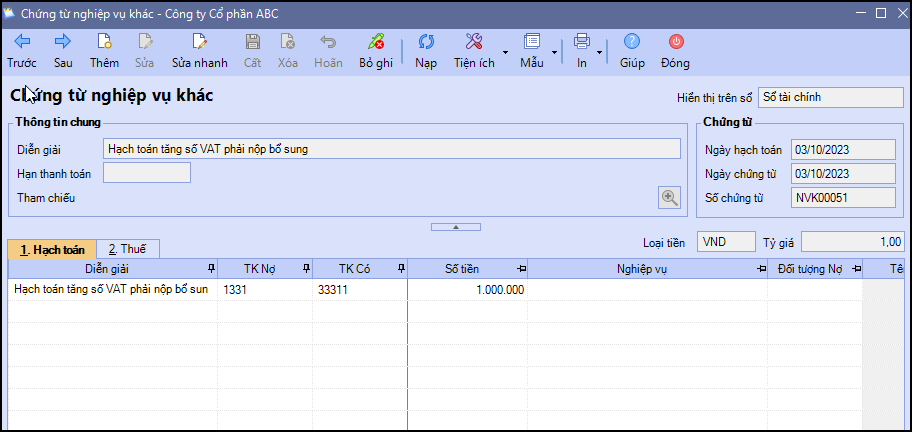Image resolution: width=912 pixels, height=432 pixels.
Task: Expand the Tiện ích dropdown arrow
Action: 505,51
